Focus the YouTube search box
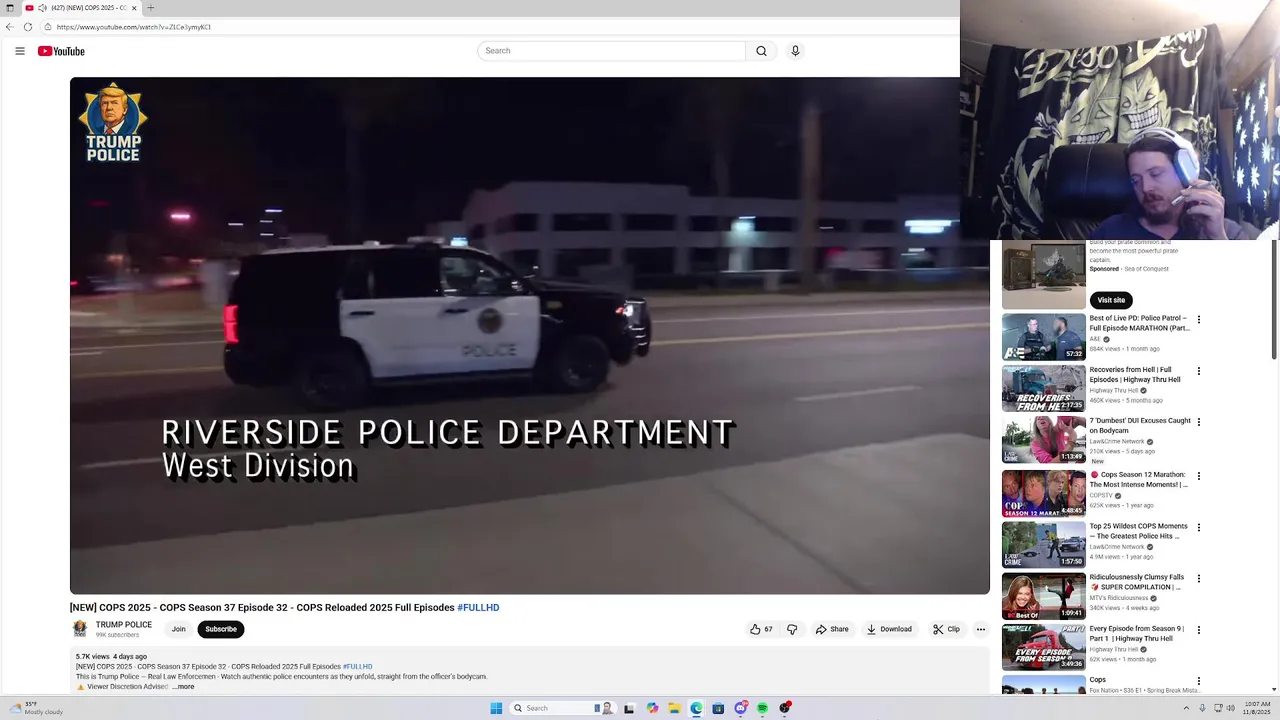Viewport: 1280px width, 720px height. tap(612, 51)
